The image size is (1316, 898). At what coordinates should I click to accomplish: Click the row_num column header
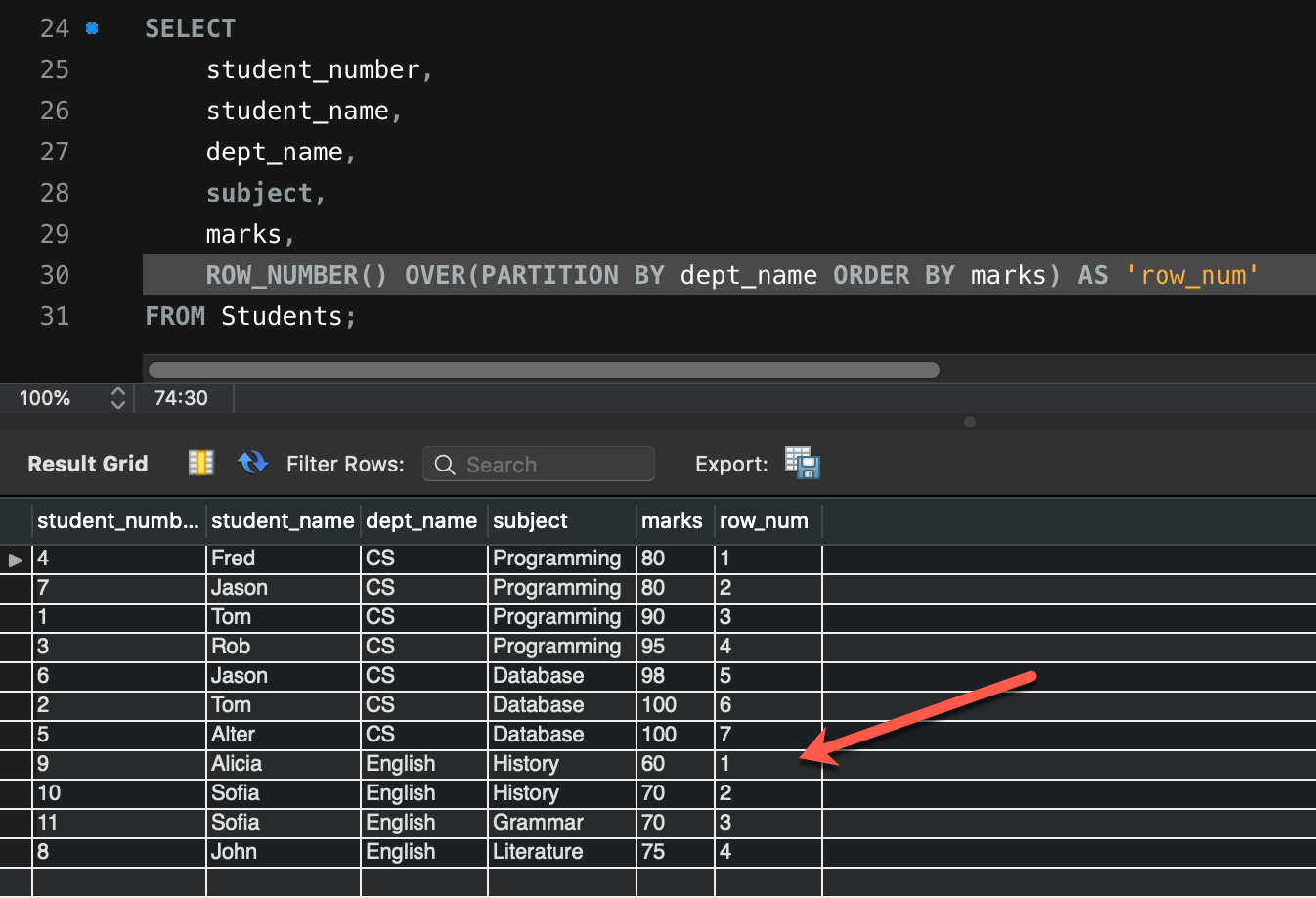[x=764, y=520]
